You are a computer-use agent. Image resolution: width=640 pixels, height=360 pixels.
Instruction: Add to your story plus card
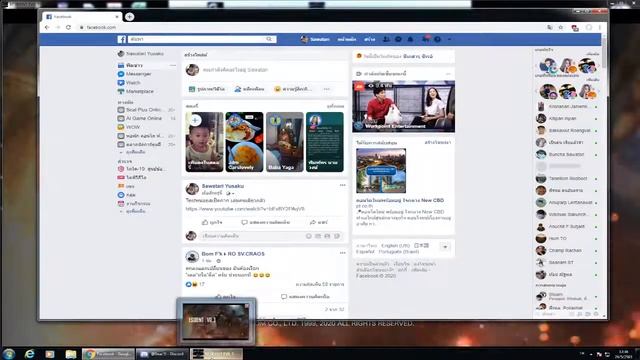(x=204, y=142)
